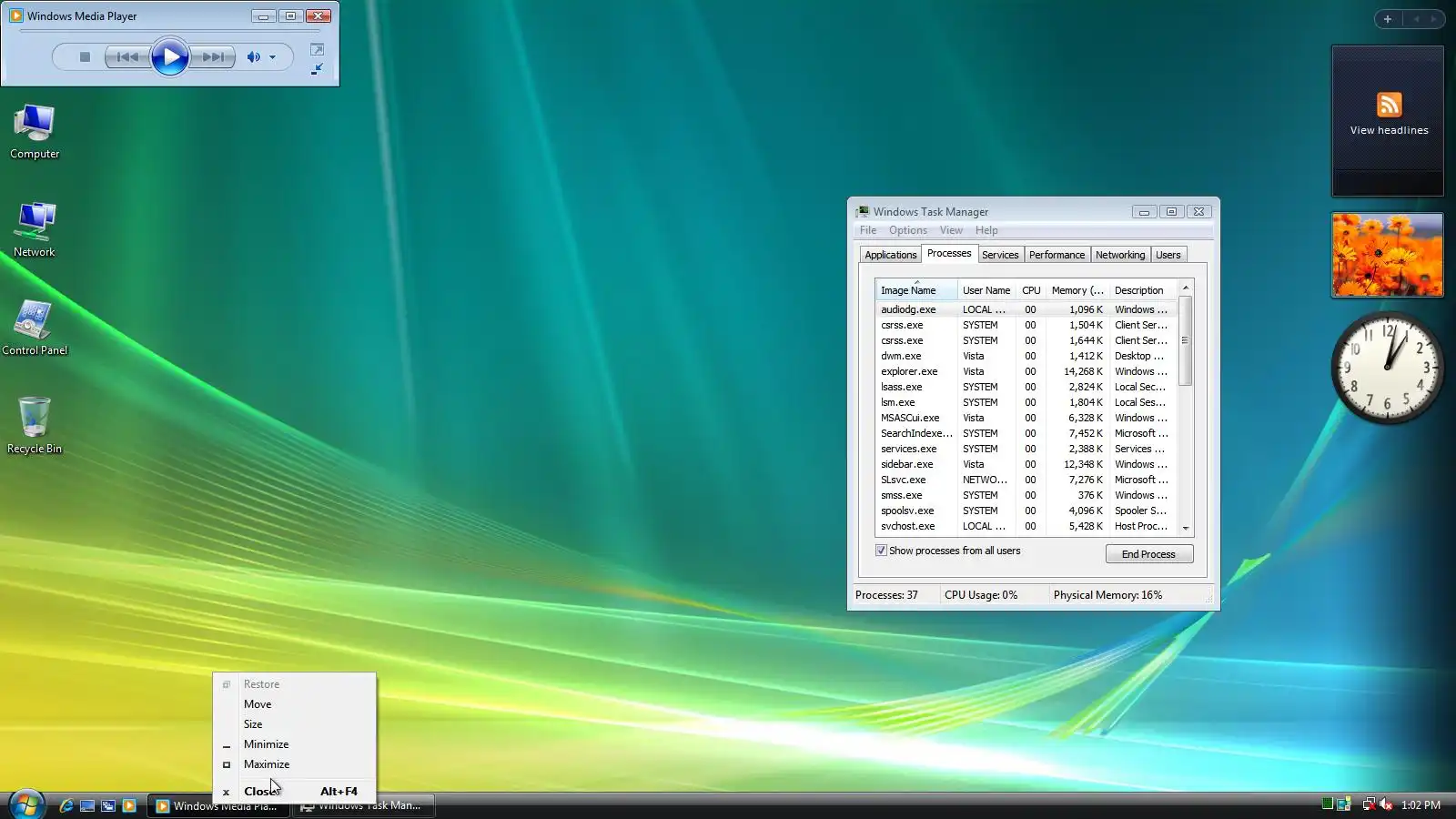Sort processes by CPU column
This screenshot has width=1456, height=819.
(x=1031, y=290)
